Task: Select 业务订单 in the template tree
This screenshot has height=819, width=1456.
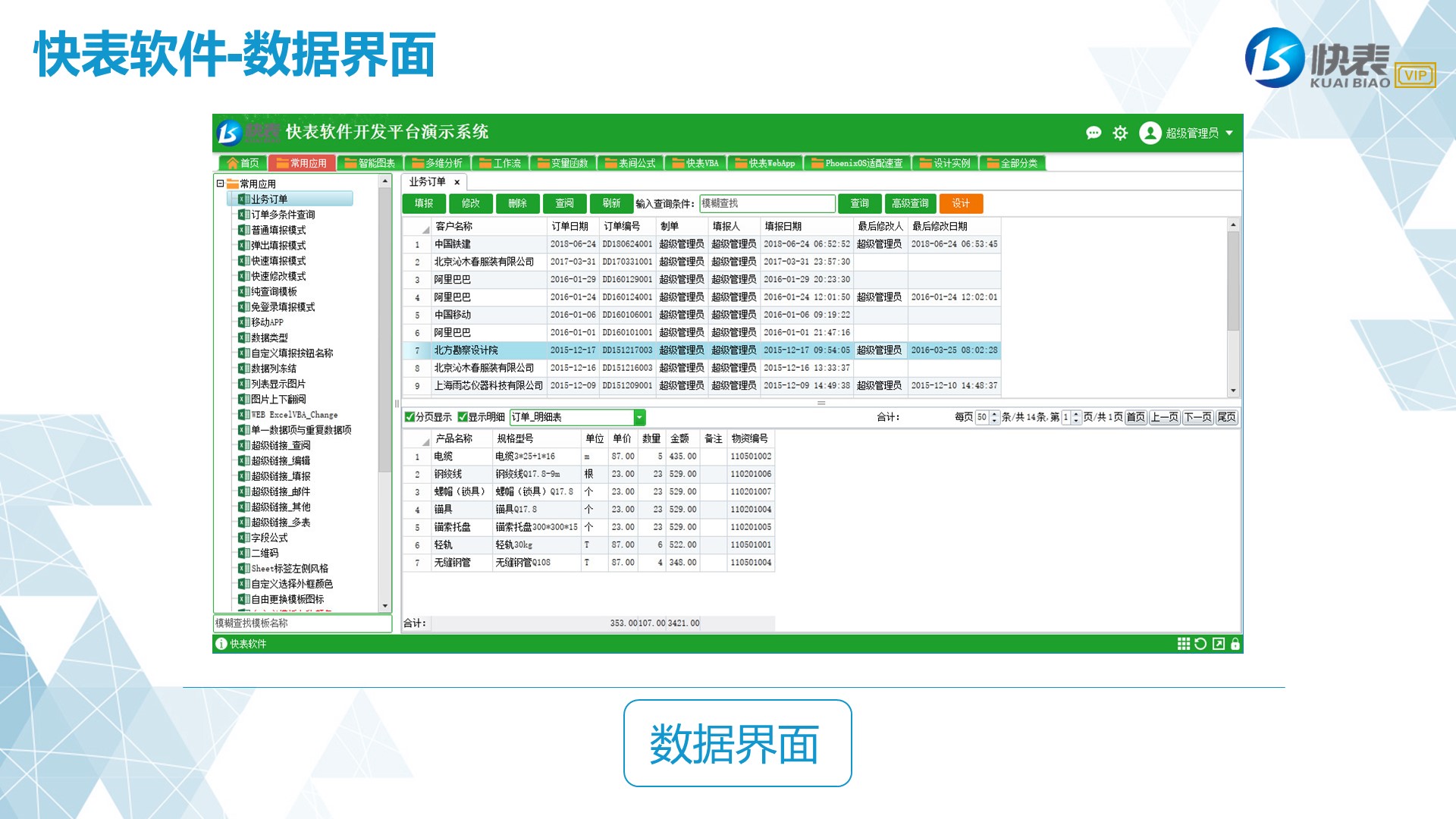Action: click(290, 199)
